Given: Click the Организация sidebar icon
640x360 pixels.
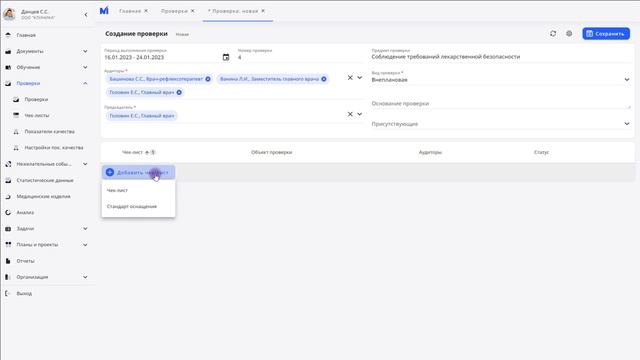Looking at the screenshot, I should coord(8,277).
